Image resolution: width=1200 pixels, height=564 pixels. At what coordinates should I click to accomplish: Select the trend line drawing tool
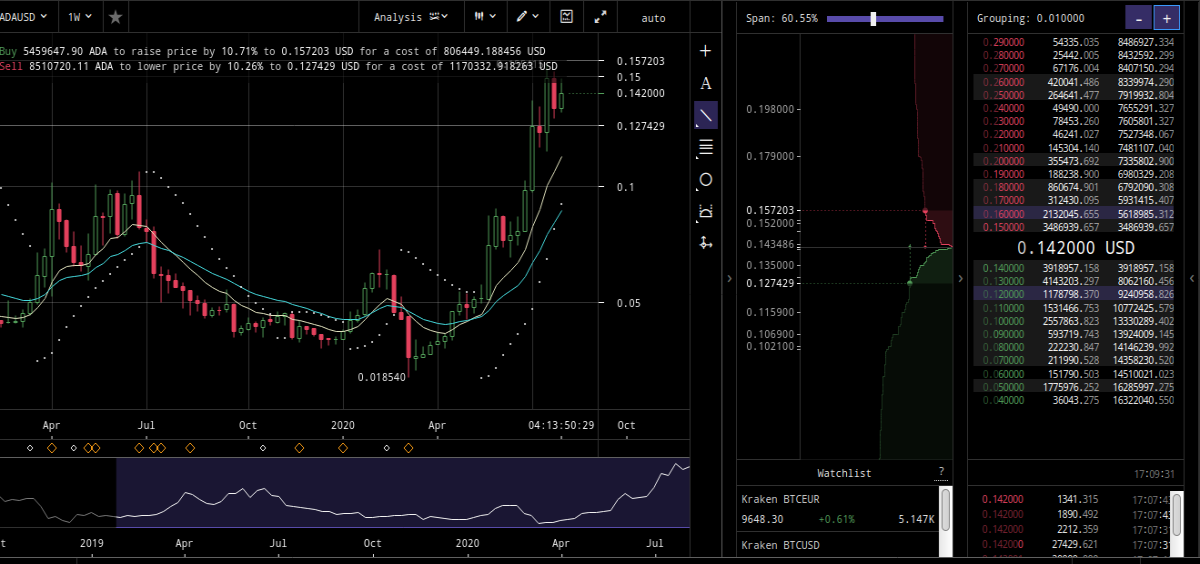click(706, 115)
